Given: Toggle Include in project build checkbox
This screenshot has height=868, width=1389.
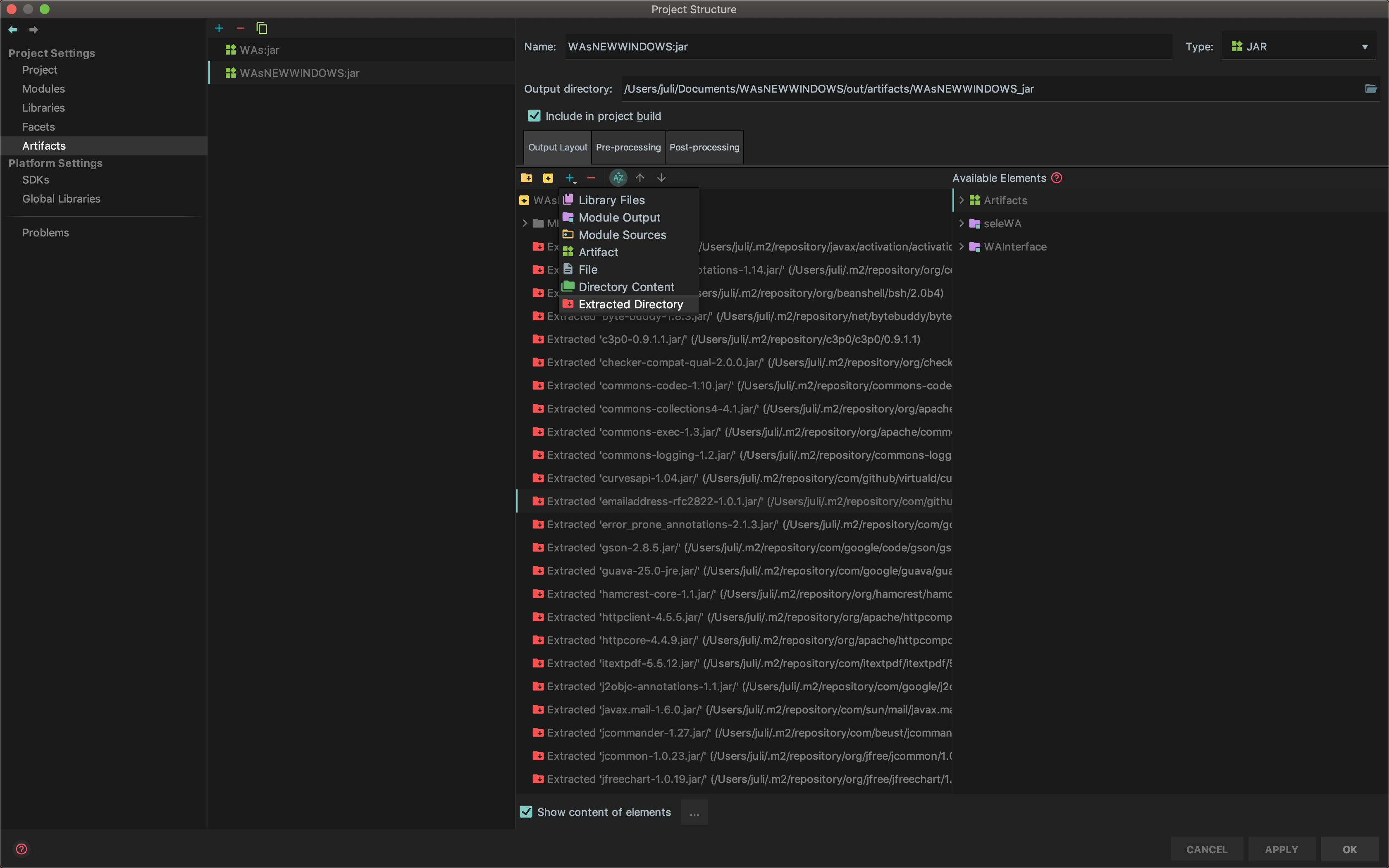Looking at the screenshot, I should [535, 116].
